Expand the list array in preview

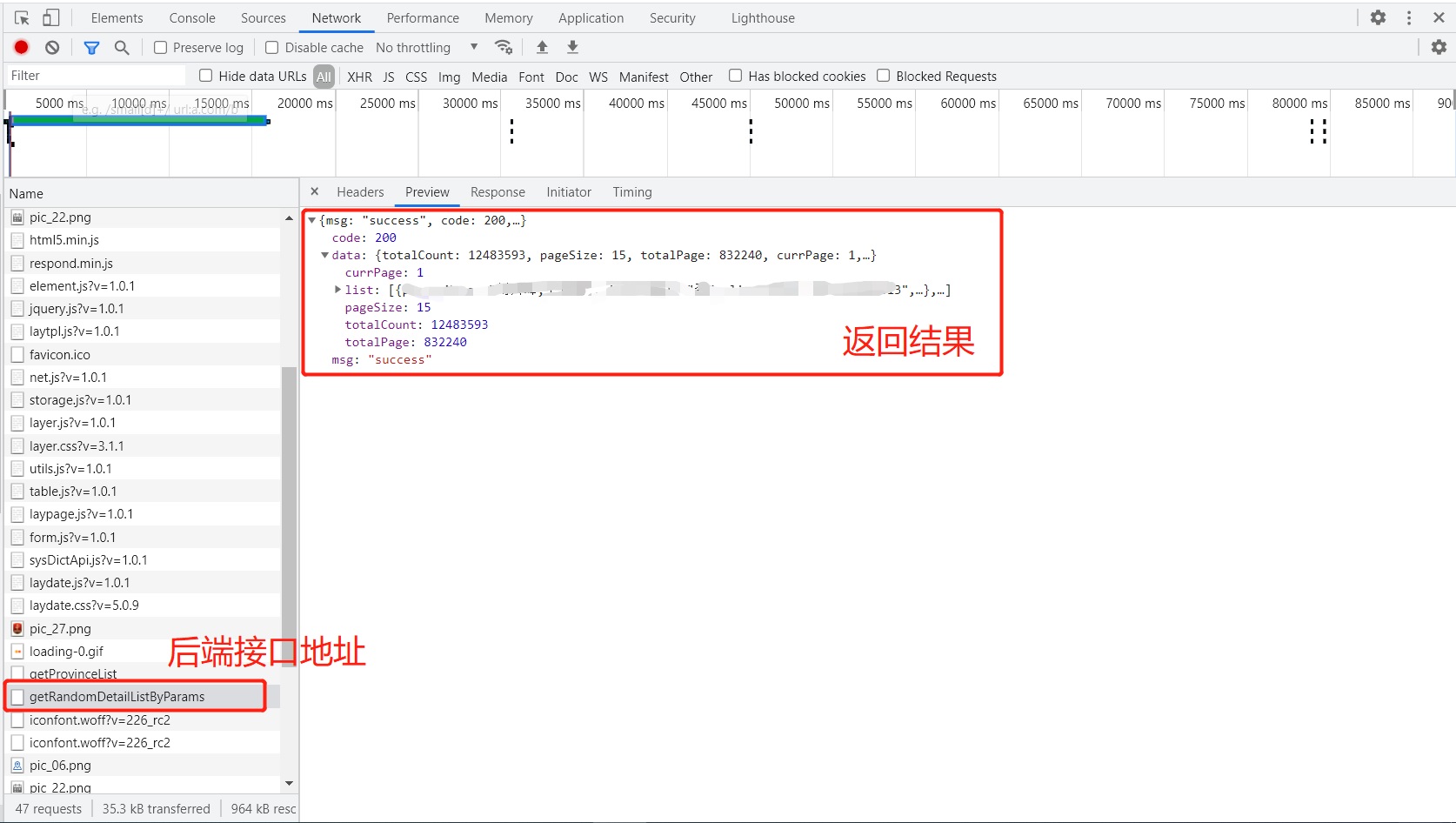tap(338, 290)
